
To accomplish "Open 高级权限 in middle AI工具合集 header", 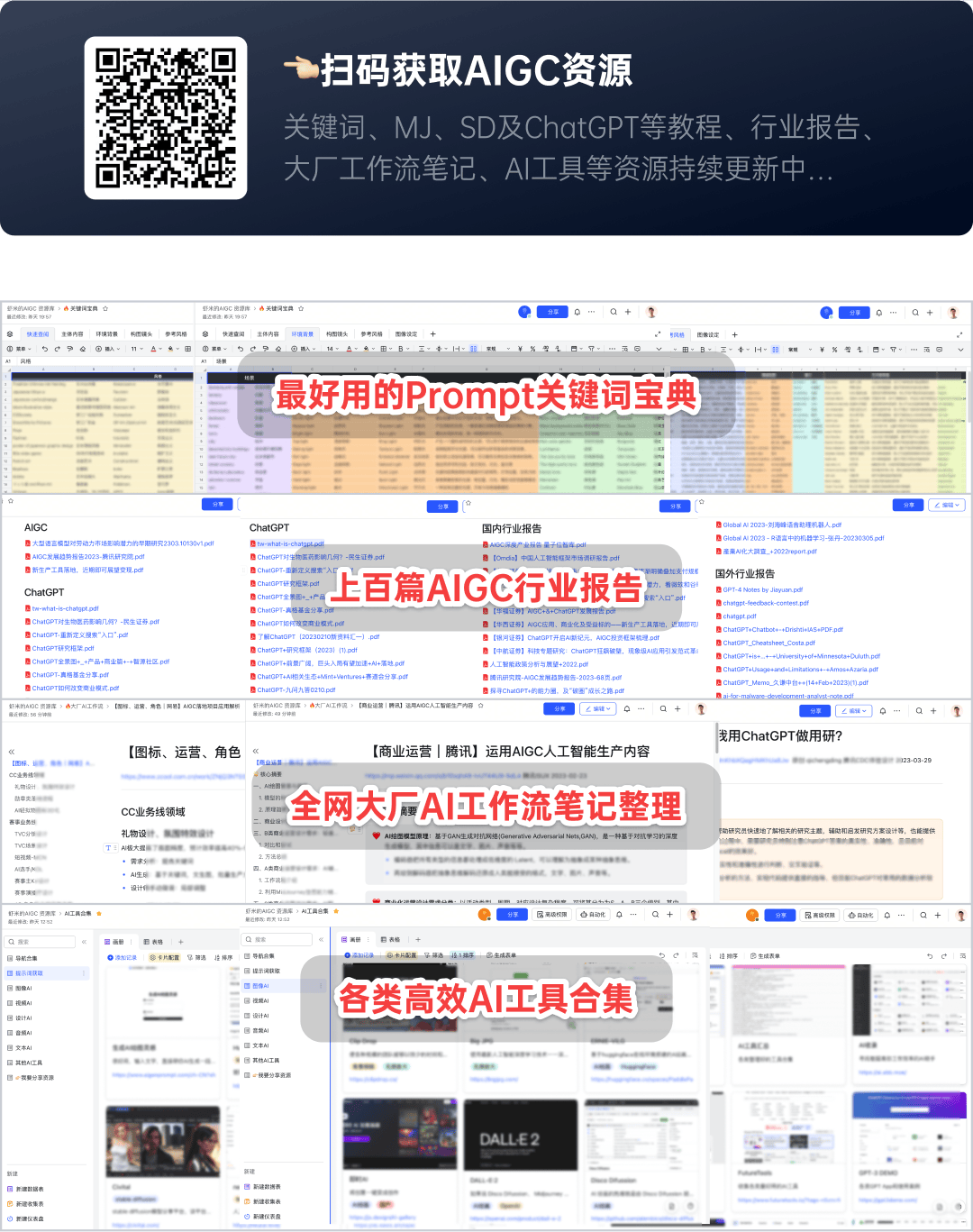I will coord(552,915).
